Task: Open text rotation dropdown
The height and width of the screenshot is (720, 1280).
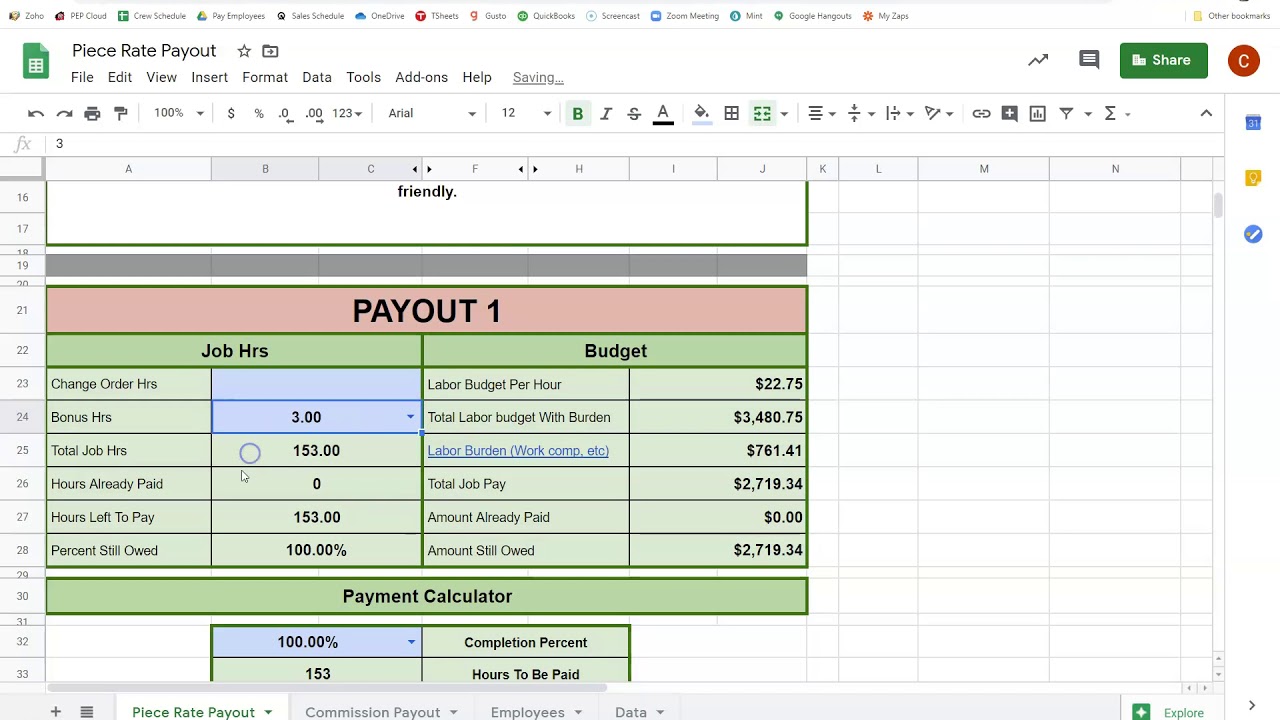Action: (x=938, y=114)
